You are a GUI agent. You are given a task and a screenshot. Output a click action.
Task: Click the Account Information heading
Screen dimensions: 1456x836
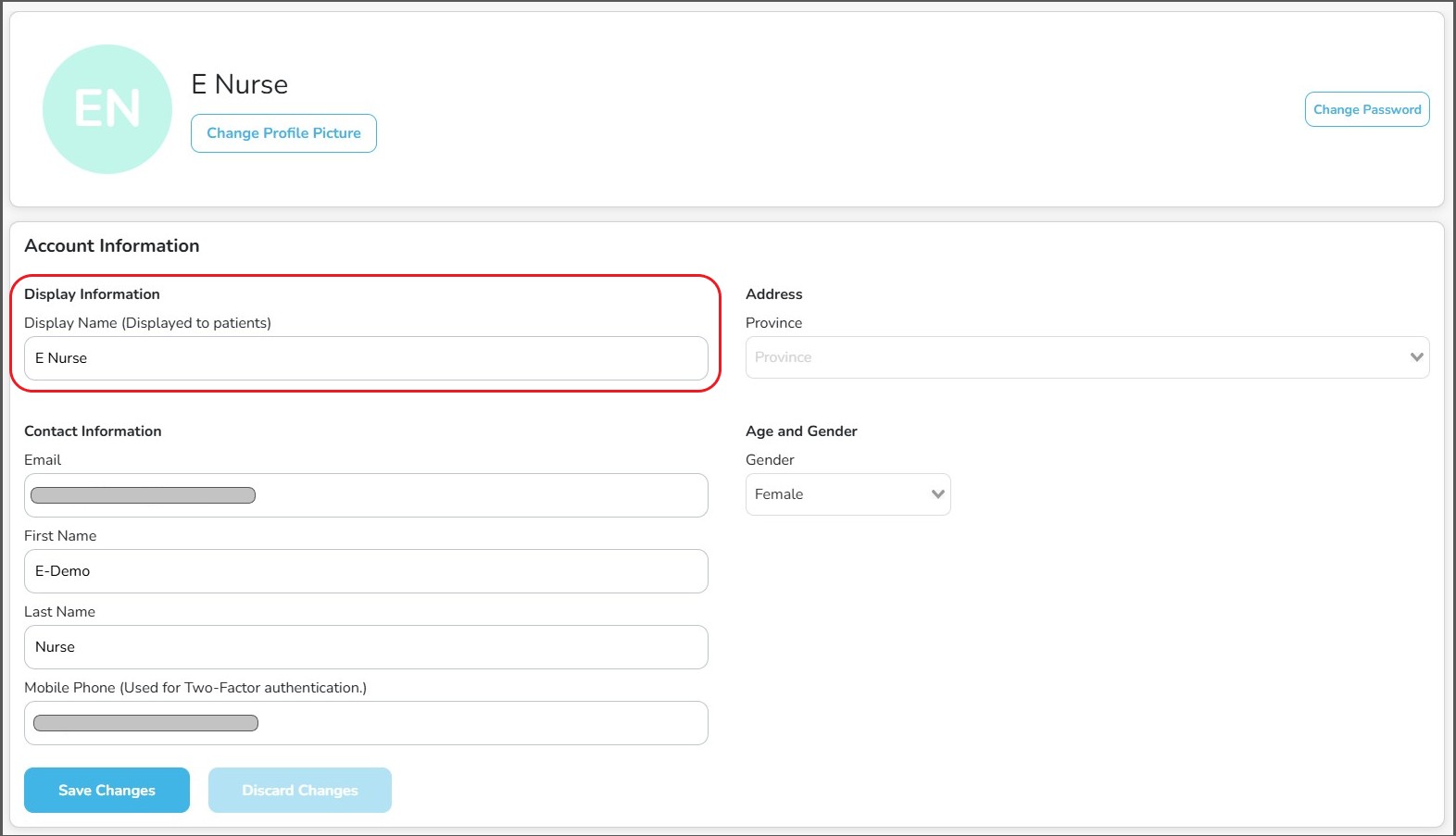tap(112, 245)
